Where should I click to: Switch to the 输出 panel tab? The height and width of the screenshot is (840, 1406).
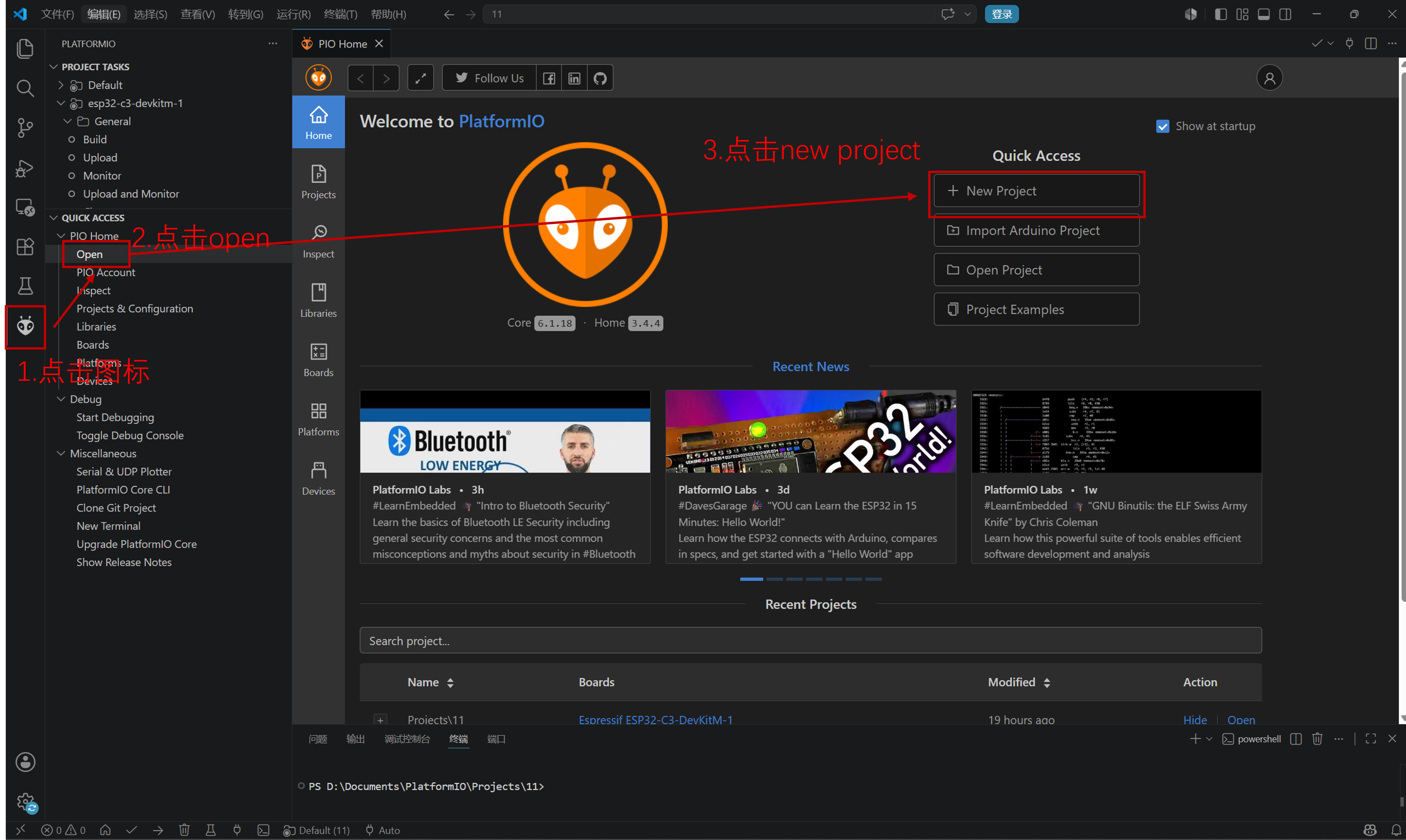click(x=355, y=739)
